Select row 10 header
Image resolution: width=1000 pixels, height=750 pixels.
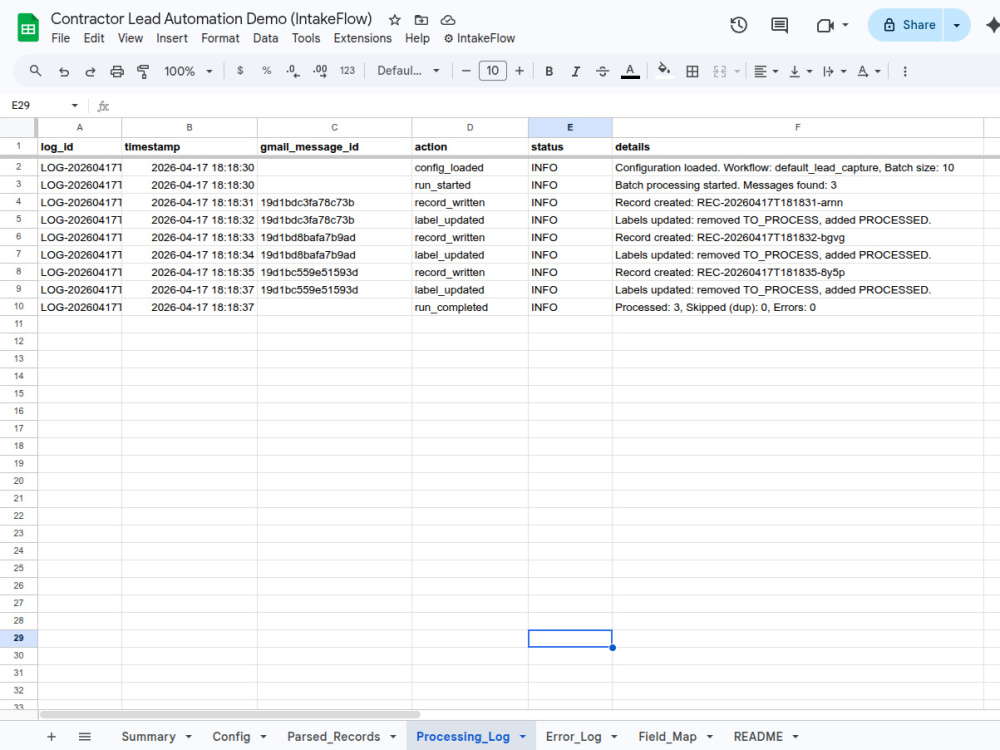(18, 307)
